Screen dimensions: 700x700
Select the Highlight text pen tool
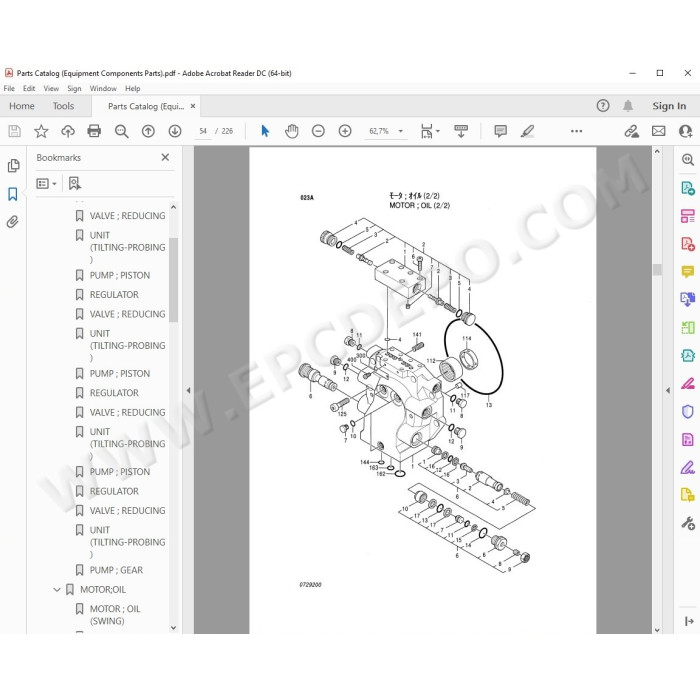pyautogui.click(x=528, y=131)
